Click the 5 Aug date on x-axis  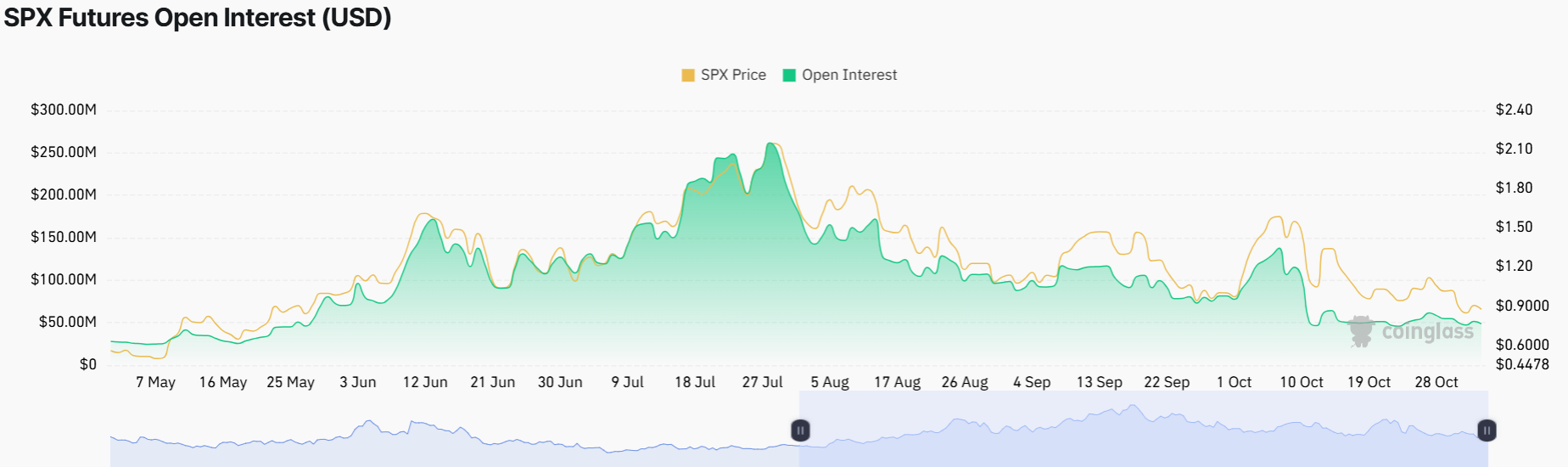829,382
